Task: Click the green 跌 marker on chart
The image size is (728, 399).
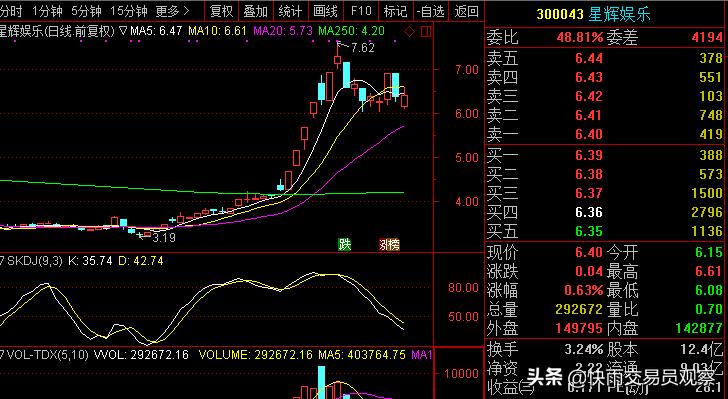Action: (344, 244)
